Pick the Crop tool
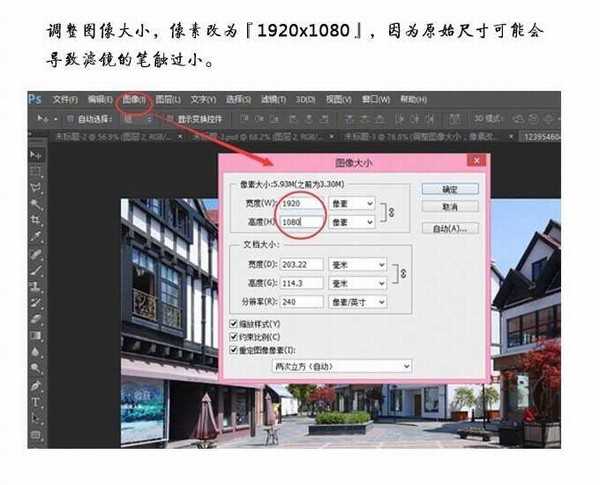The image size is (600, 485). click(36, 220)
